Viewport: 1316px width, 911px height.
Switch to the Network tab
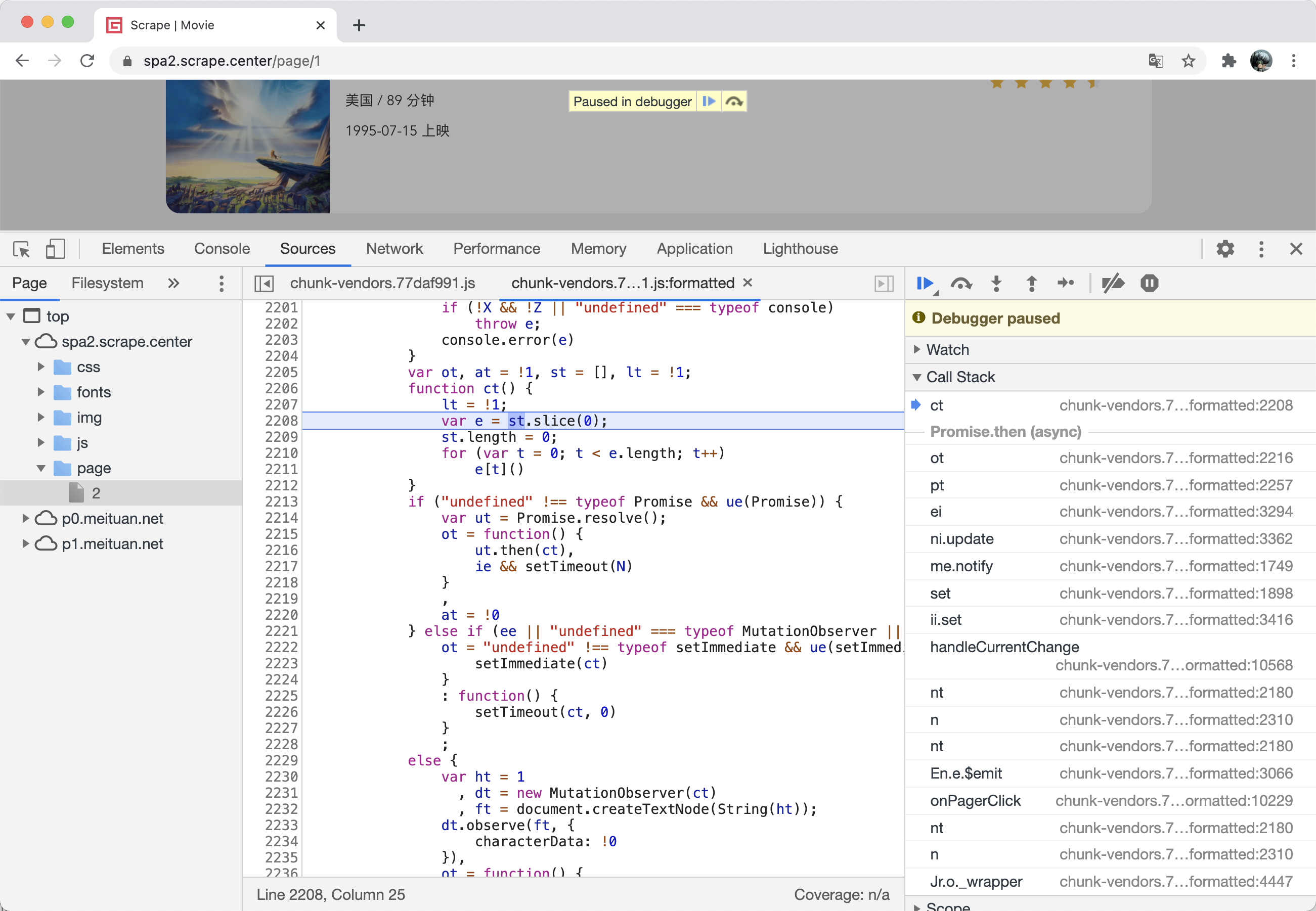coord(394,249)
